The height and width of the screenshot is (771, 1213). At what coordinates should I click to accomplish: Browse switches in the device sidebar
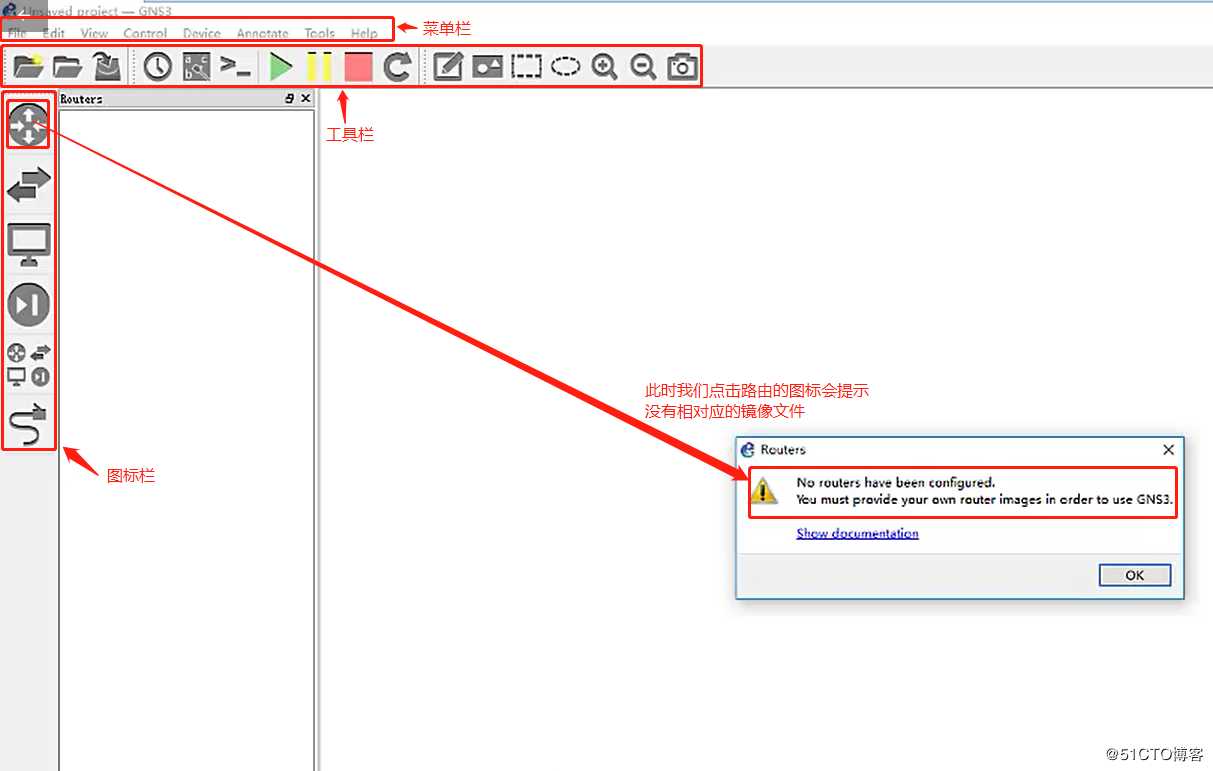pos(28,185)
